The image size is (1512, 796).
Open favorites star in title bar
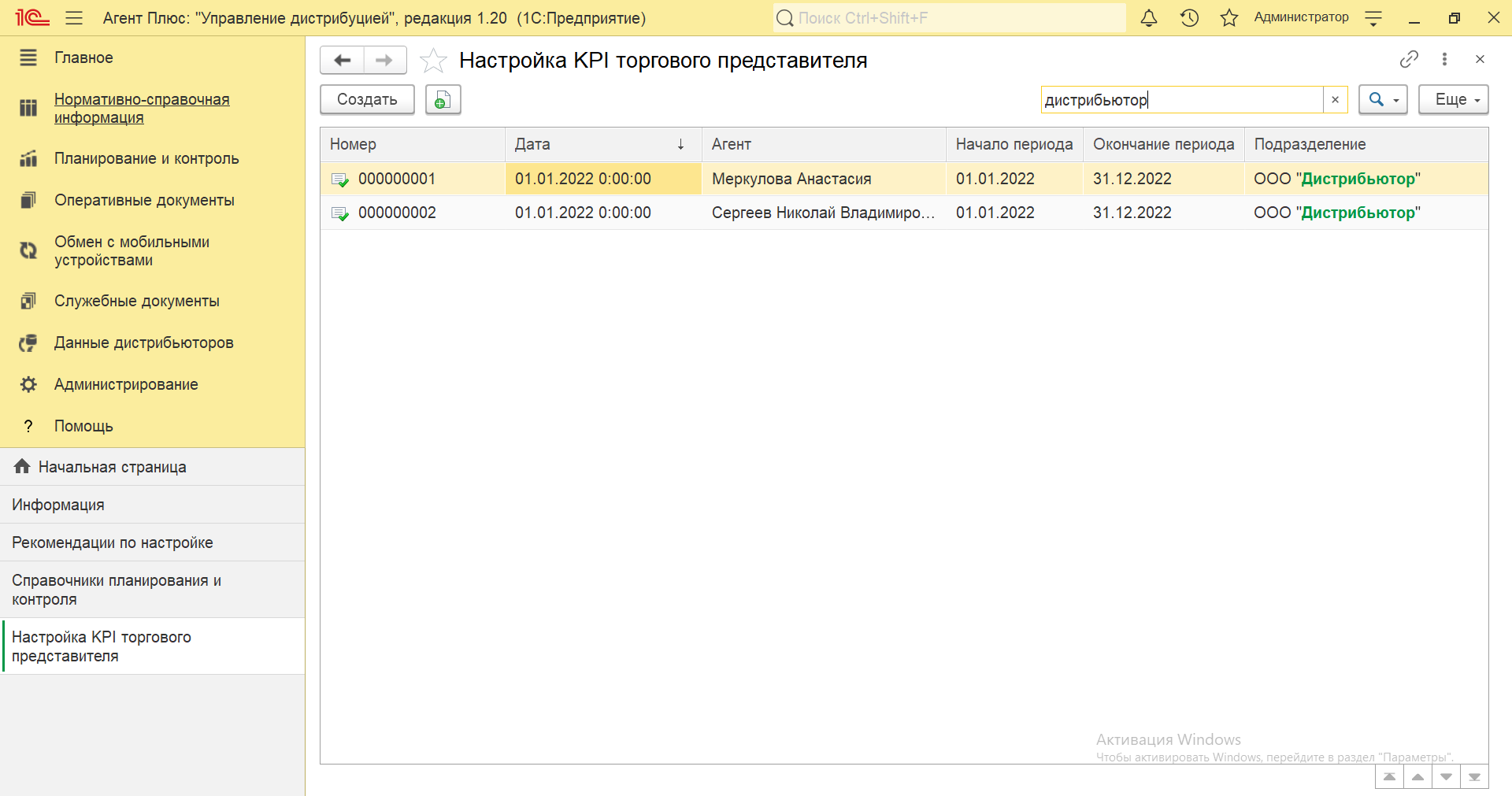(1229, 17)
